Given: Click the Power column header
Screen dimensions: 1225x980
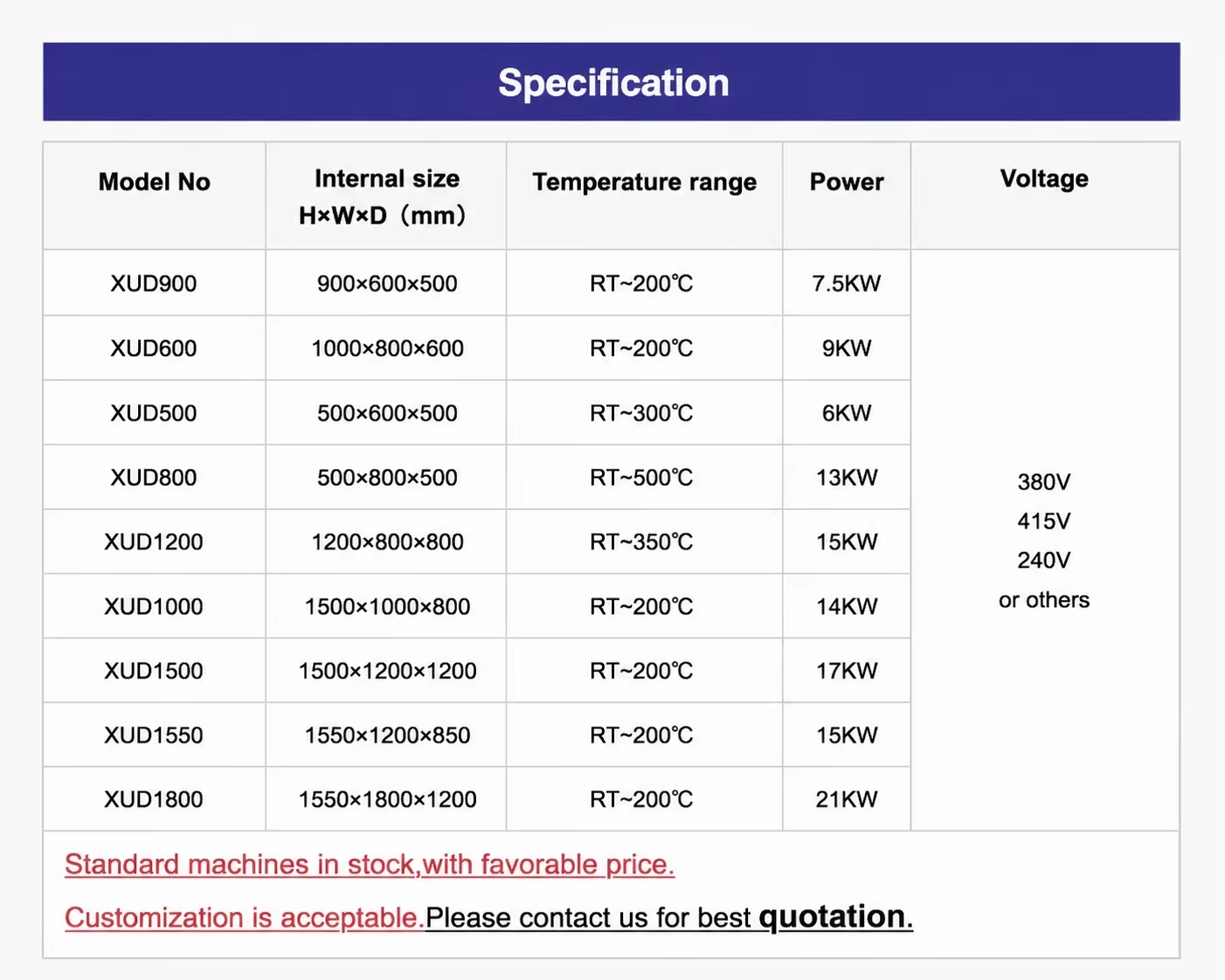Looking at the screenshot, I should (x=847, y=182).
